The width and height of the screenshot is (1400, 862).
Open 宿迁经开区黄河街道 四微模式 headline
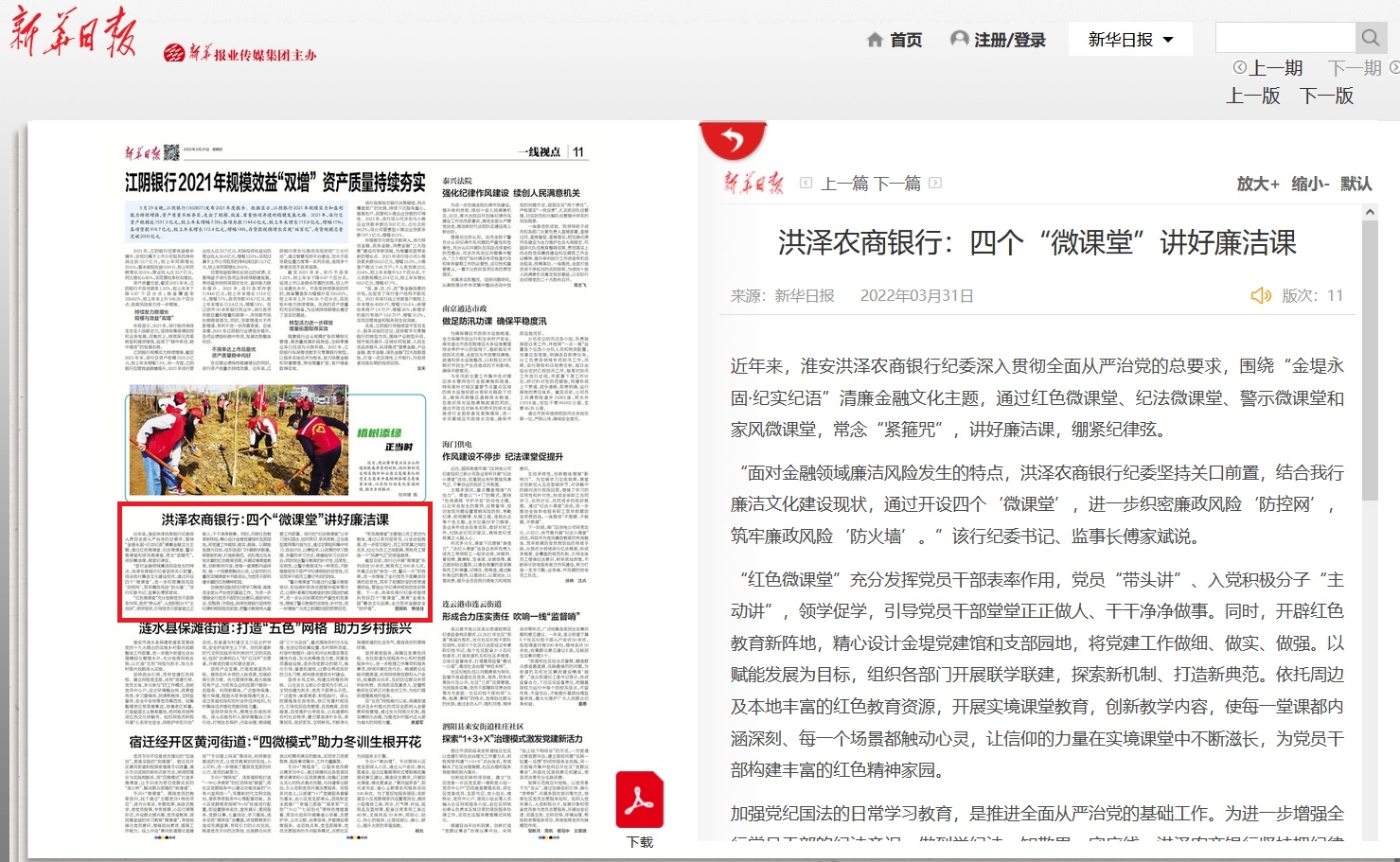tap(275, 742)
